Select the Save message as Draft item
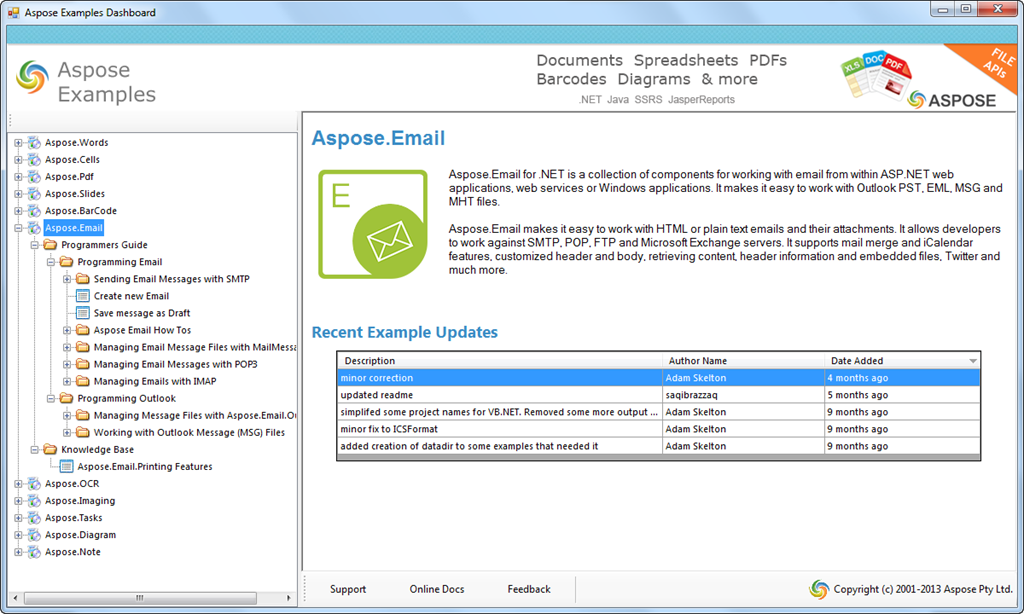 click(x=141, y=313)
